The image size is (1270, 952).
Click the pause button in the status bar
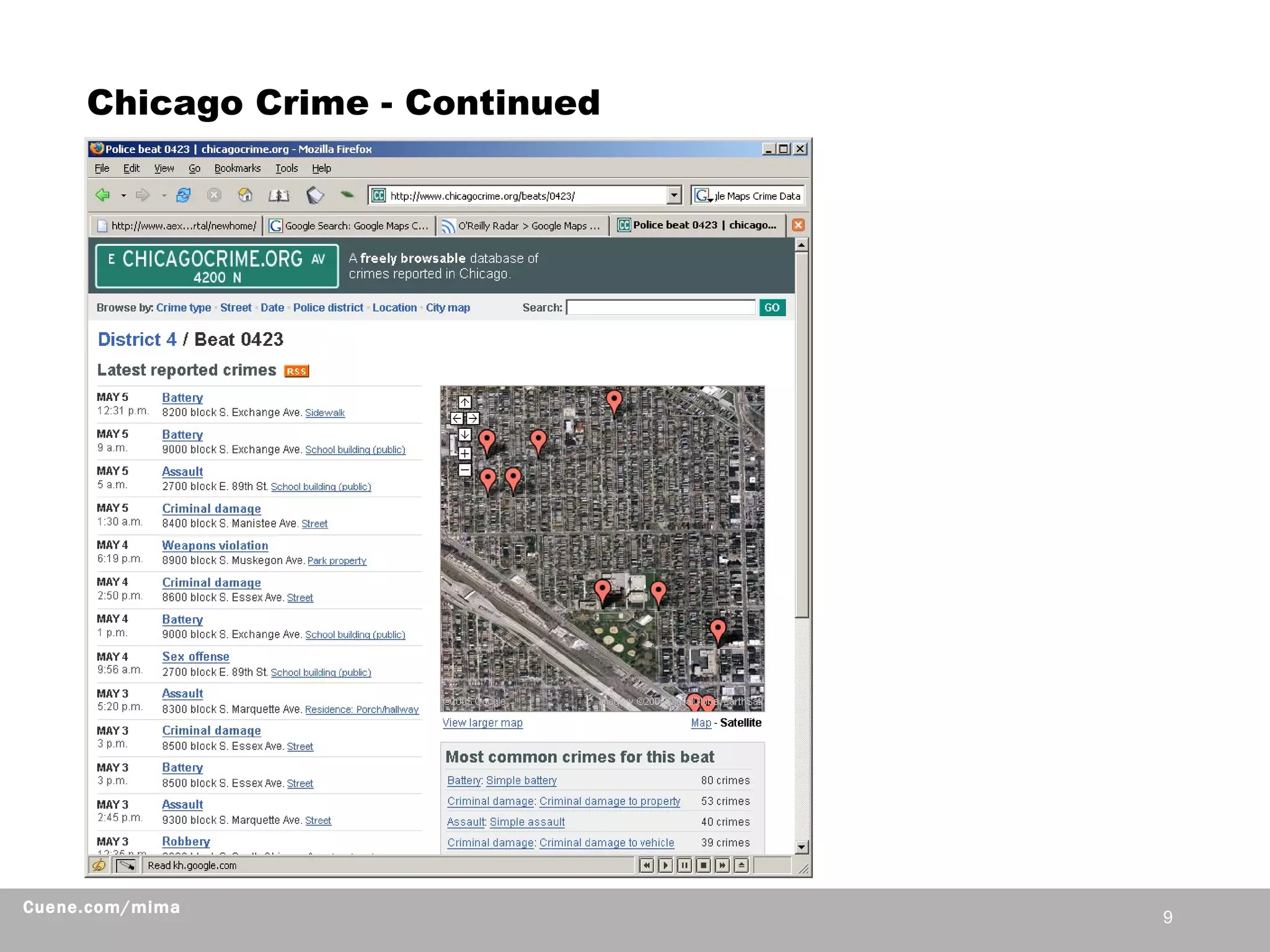[x=685, y=865]
